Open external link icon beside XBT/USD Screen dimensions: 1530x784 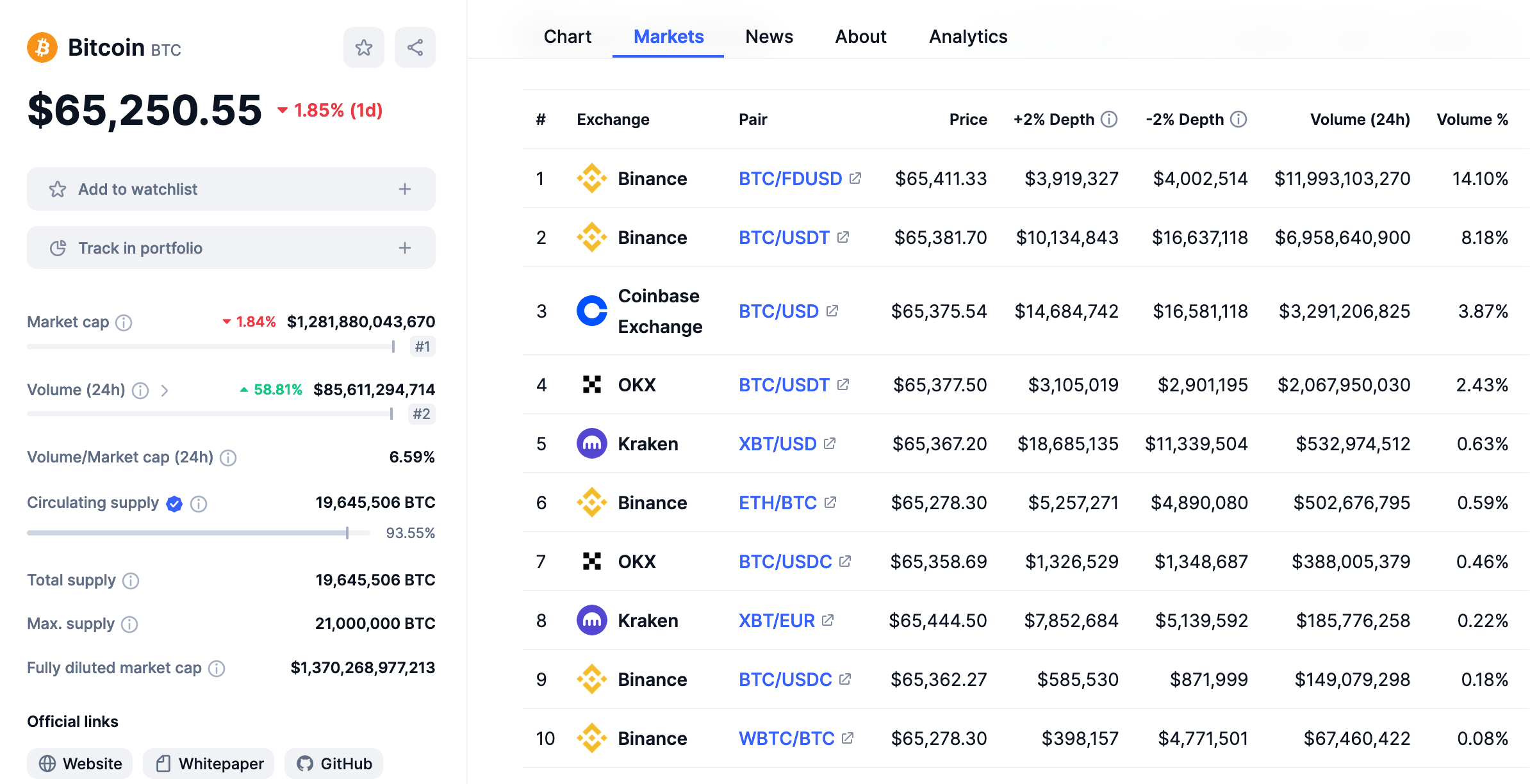[x=830, y=443]
